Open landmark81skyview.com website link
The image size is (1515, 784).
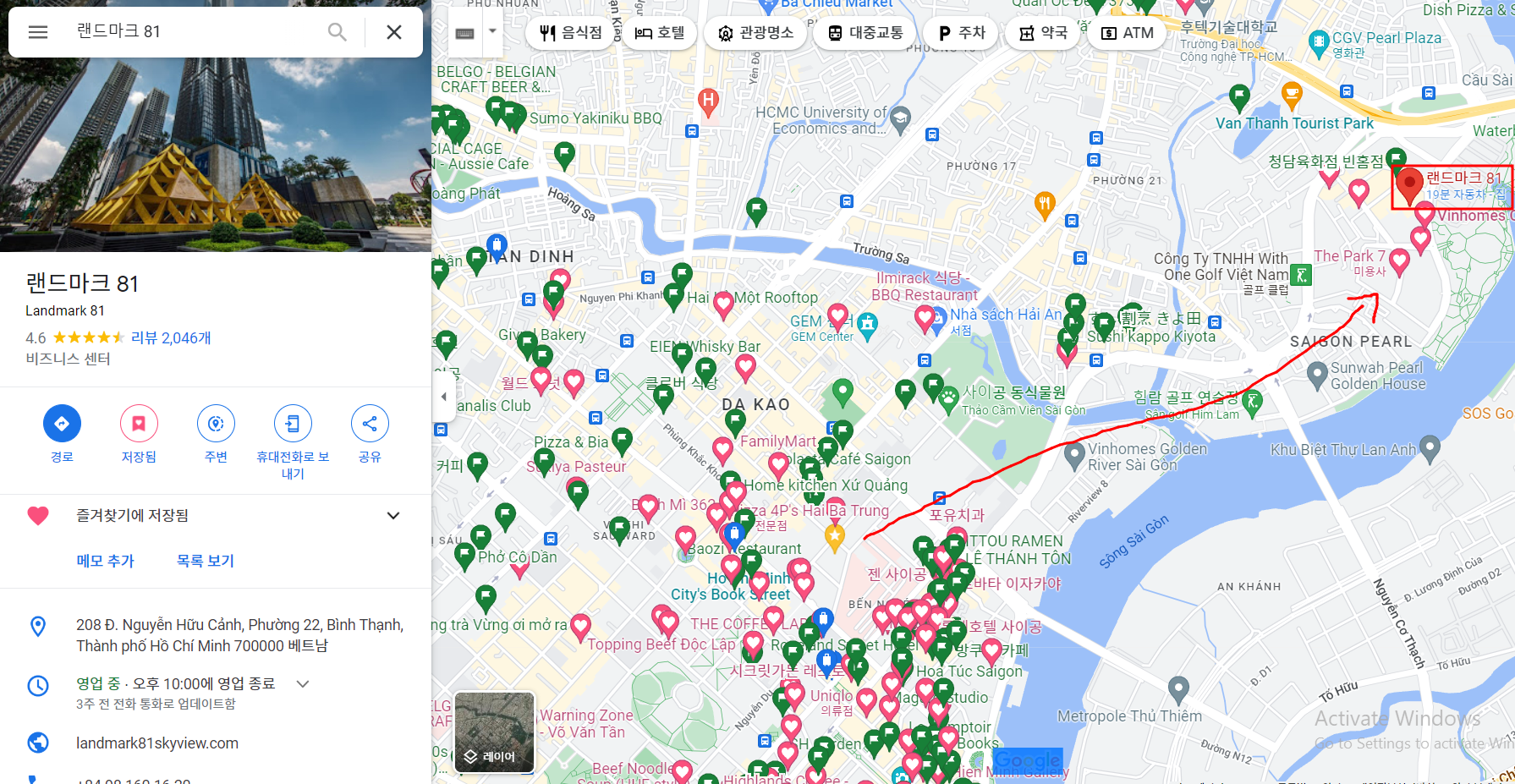(x=157, y=743)
